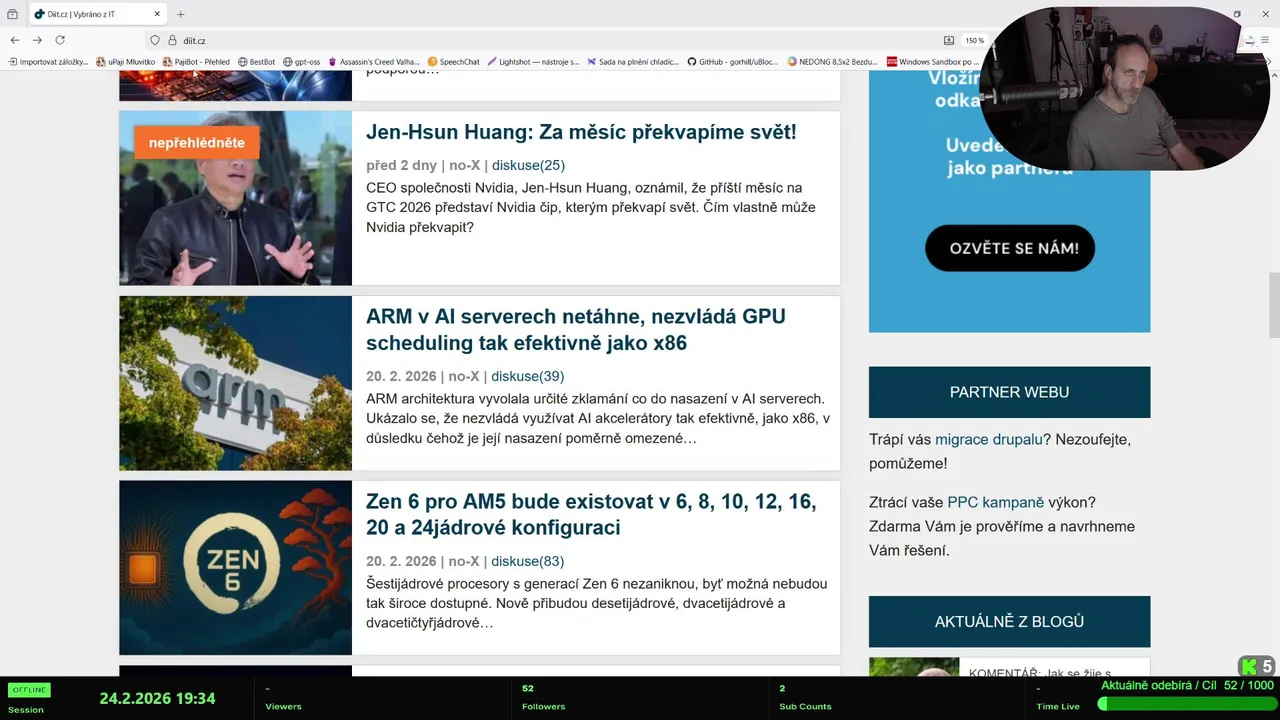Click the Viewers counter in stream bar
This screenshot has height=720, width=1280.
point(283,698)
